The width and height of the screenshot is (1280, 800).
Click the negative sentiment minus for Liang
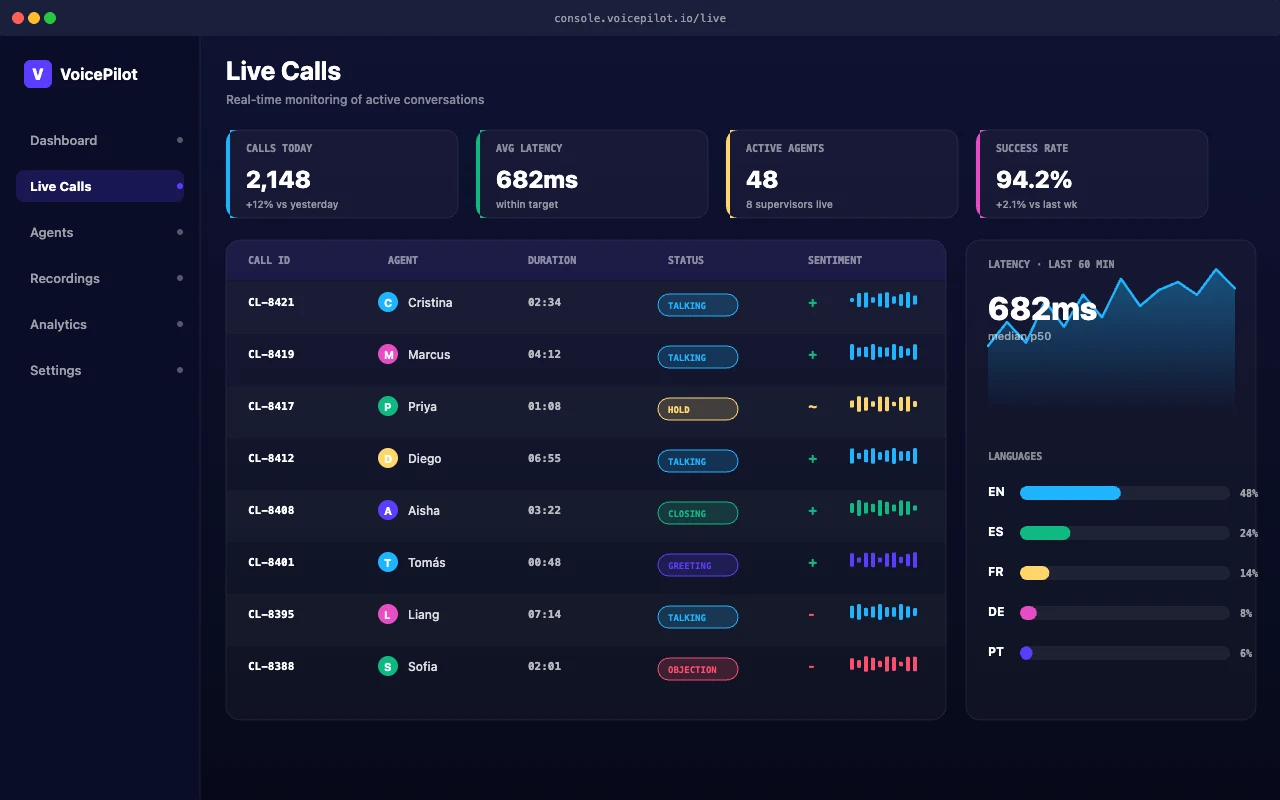[x=811, y=614]
